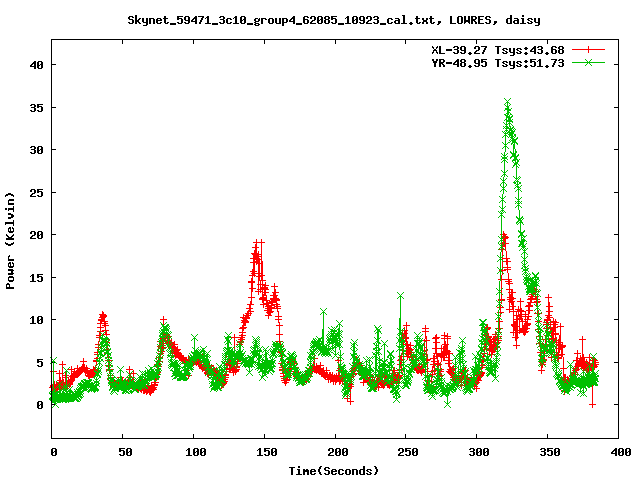Screen dimensions: 640x480
Task: Click the tall green YR peak near 35 Kelvin
Action: point(507,102)
